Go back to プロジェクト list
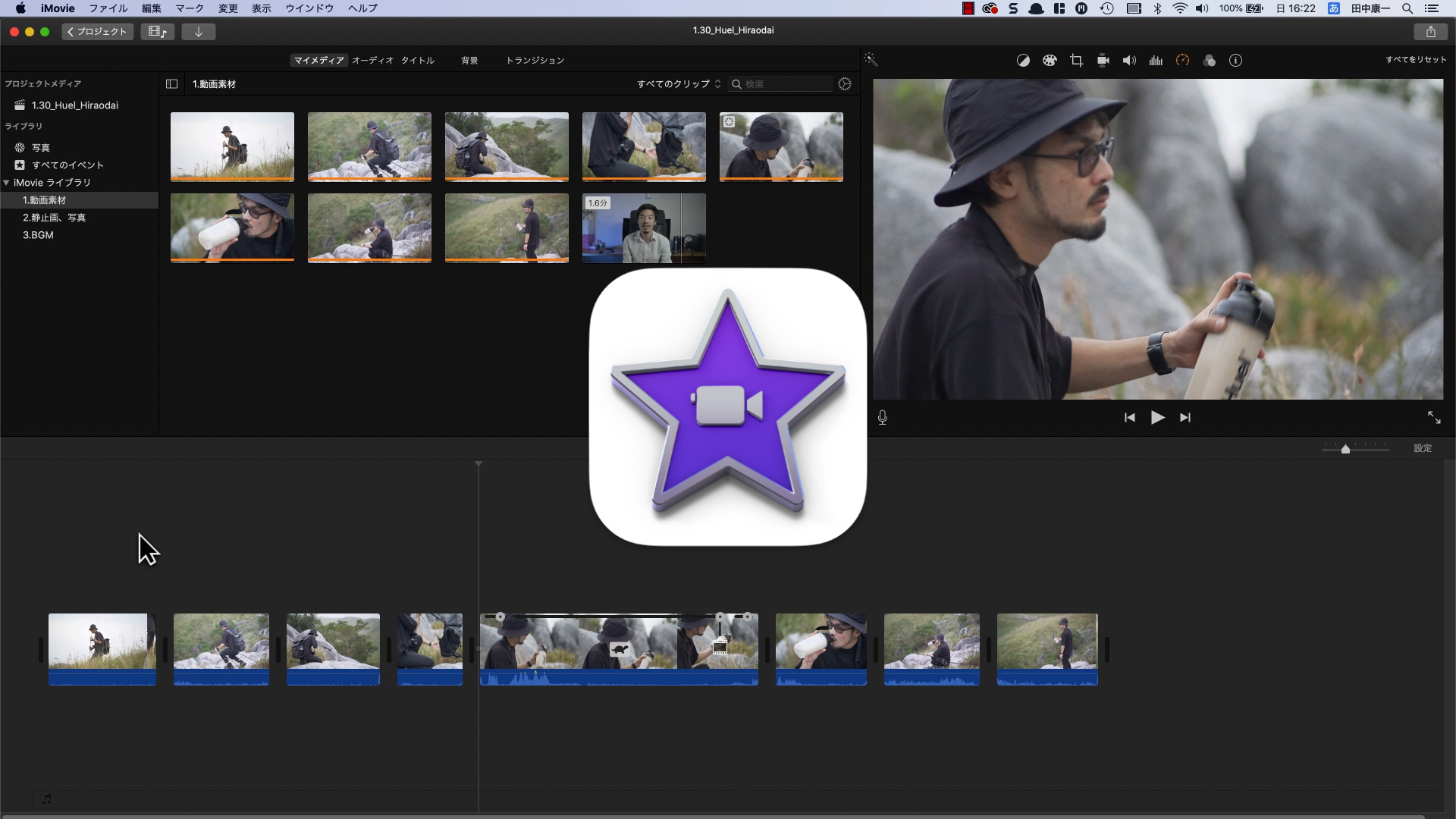The image size is (1456, 819). 98,31
